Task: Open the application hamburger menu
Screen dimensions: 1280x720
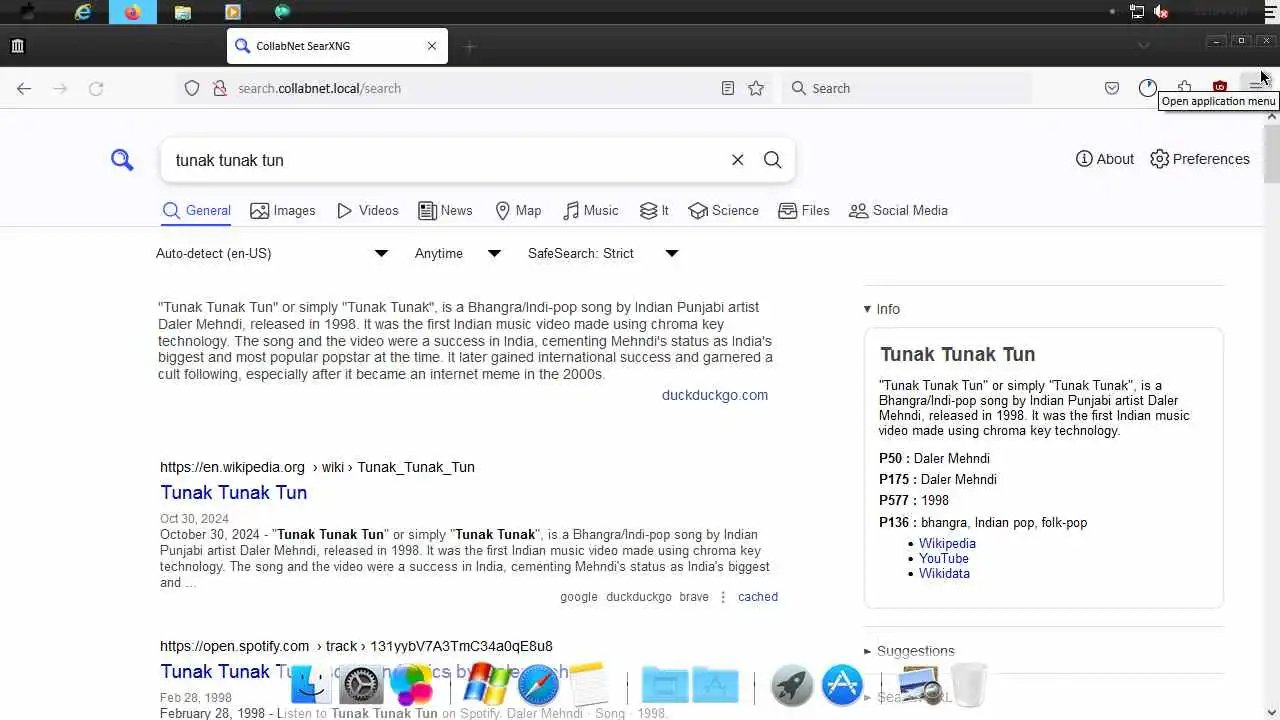Action: (x=1256, y=86)
